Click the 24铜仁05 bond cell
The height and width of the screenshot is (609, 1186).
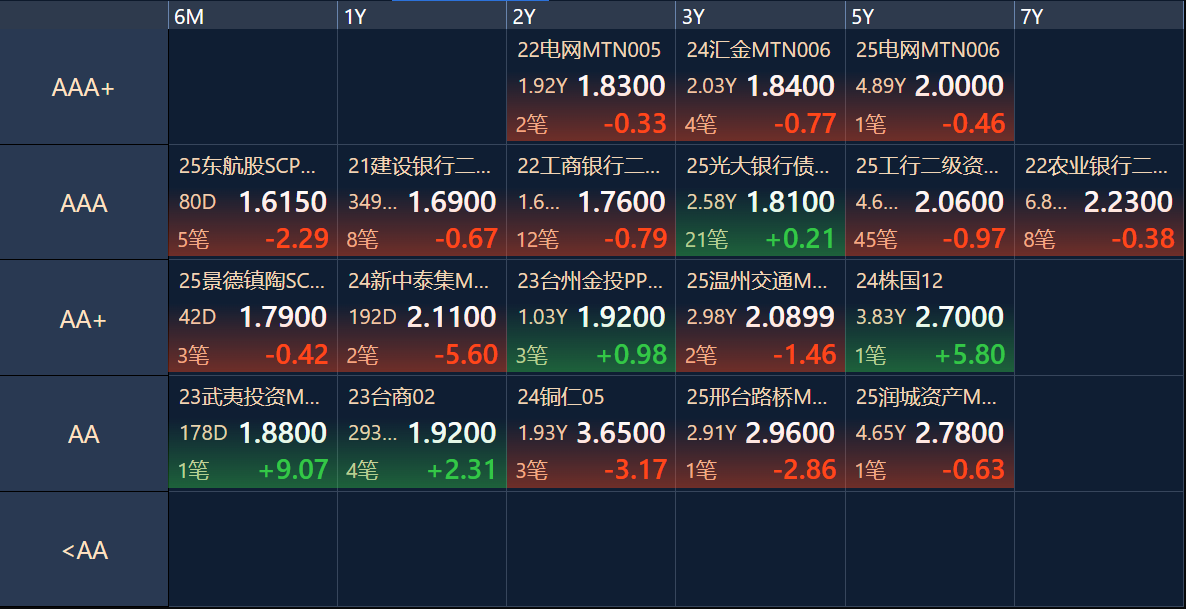pos(591,434)
